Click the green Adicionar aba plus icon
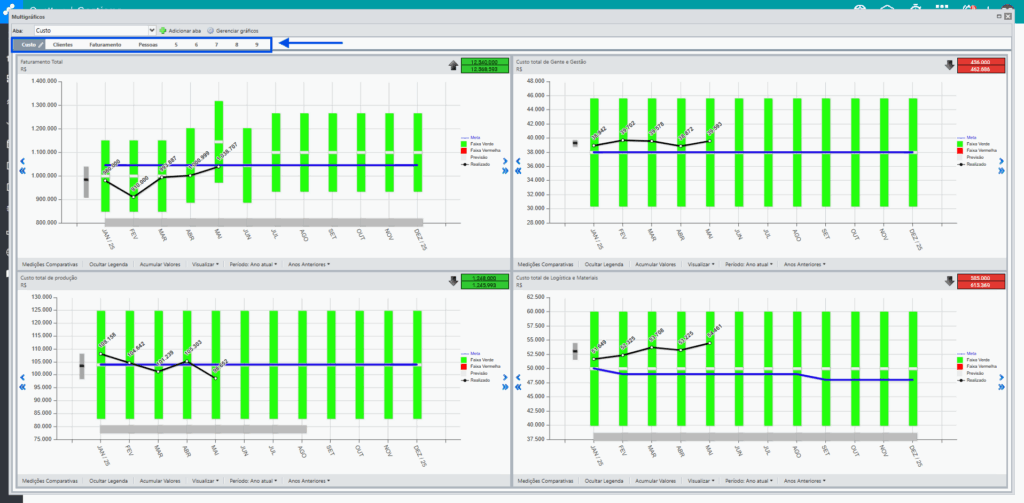The height and width of the screenshot is (503, 1024). point(163,30)
